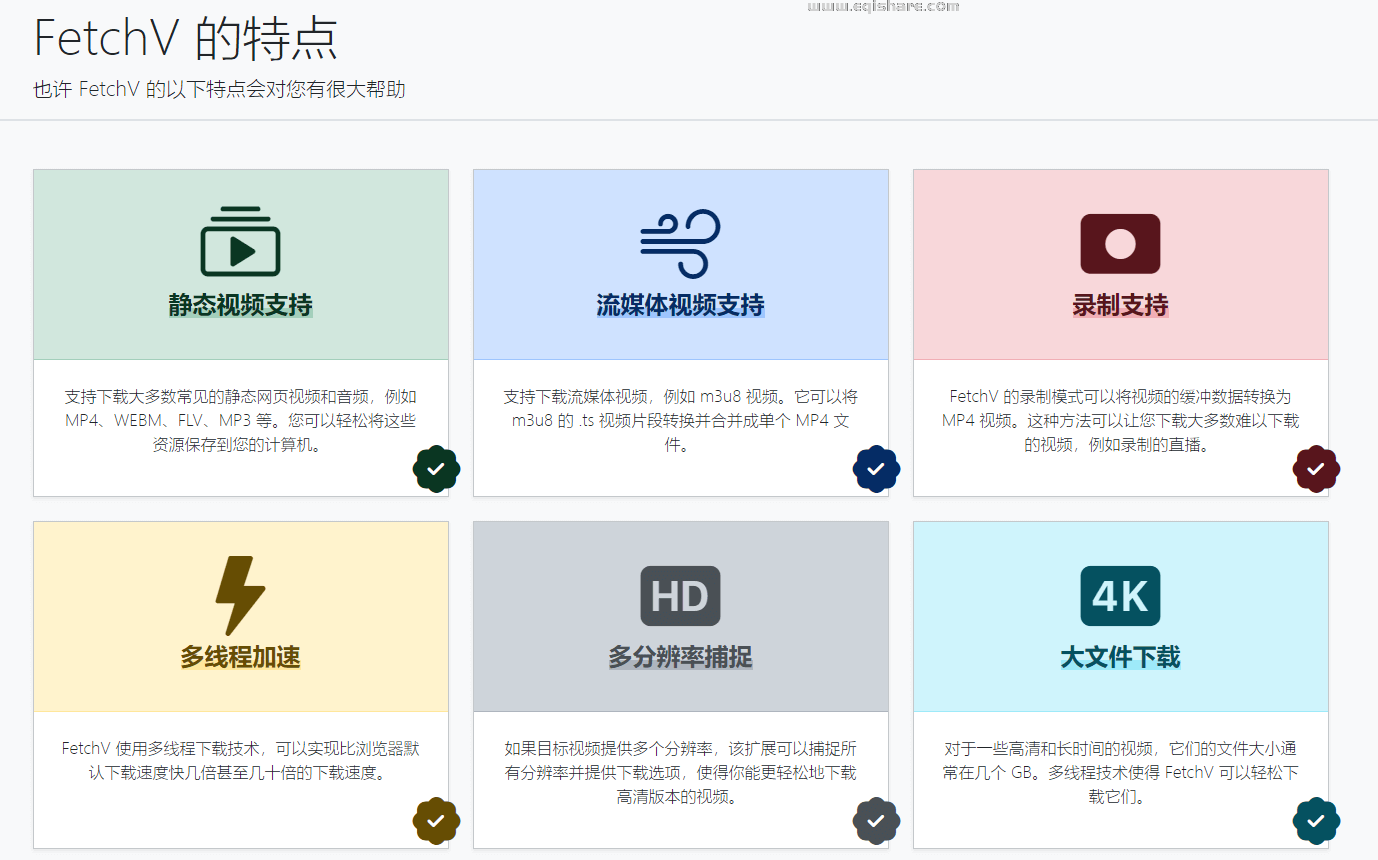Click the teal checkmark on the 大文件下载 card
Viewport: 1378px width, 860px height.
tap(1316, 821)
